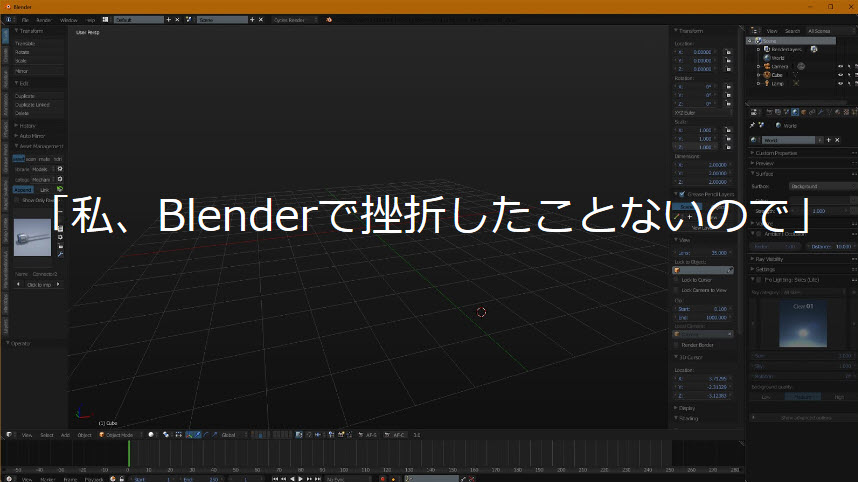Screen dimensions: 858x482
Task: Open the Surface Background dropdown
Action: click(822, 187)
